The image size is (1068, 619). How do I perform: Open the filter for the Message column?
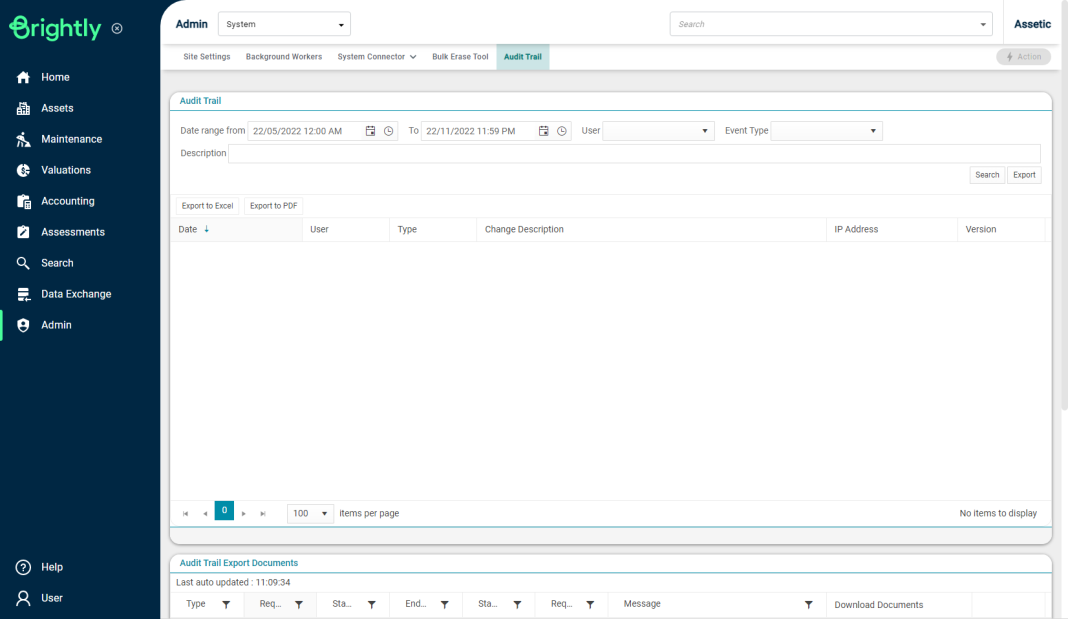(808, 604)
